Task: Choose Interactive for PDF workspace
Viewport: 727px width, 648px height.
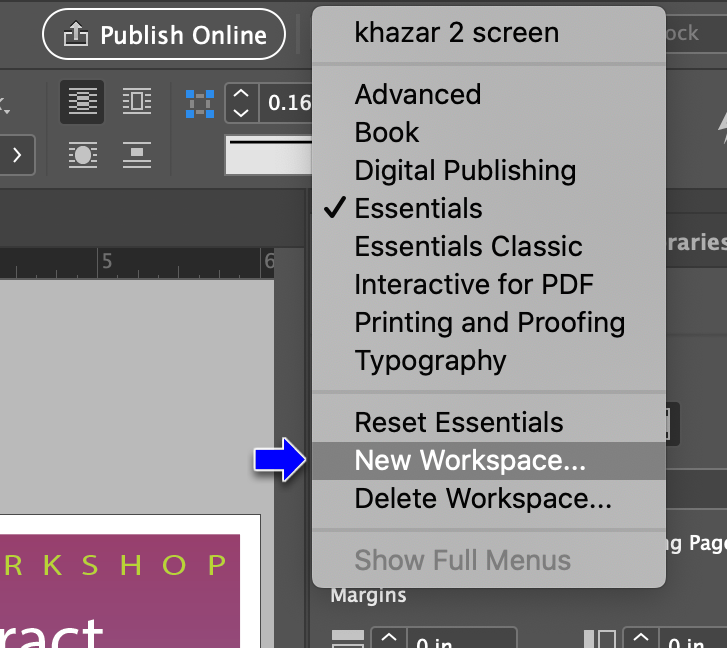Action: [489, 285]
